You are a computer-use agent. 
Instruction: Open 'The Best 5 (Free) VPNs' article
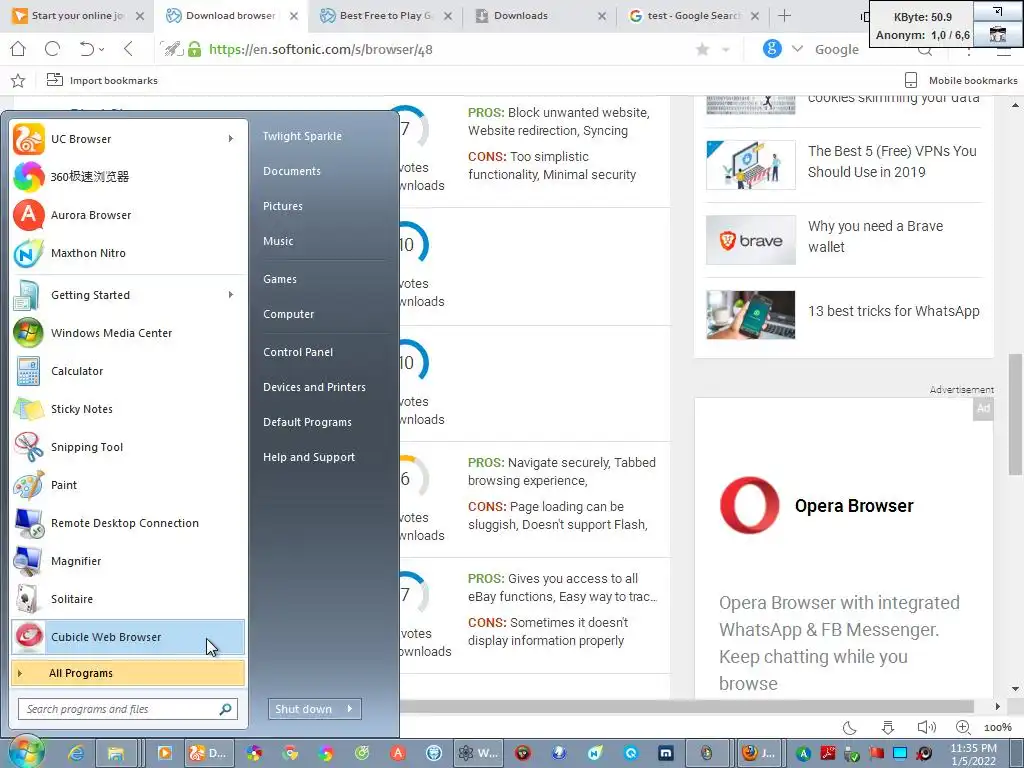(892, 161)
